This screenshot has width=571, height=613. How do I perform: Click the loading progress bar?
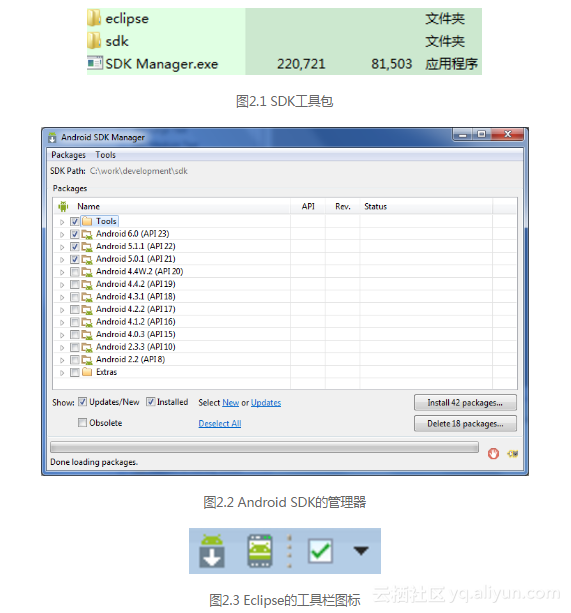pos(264,447)
